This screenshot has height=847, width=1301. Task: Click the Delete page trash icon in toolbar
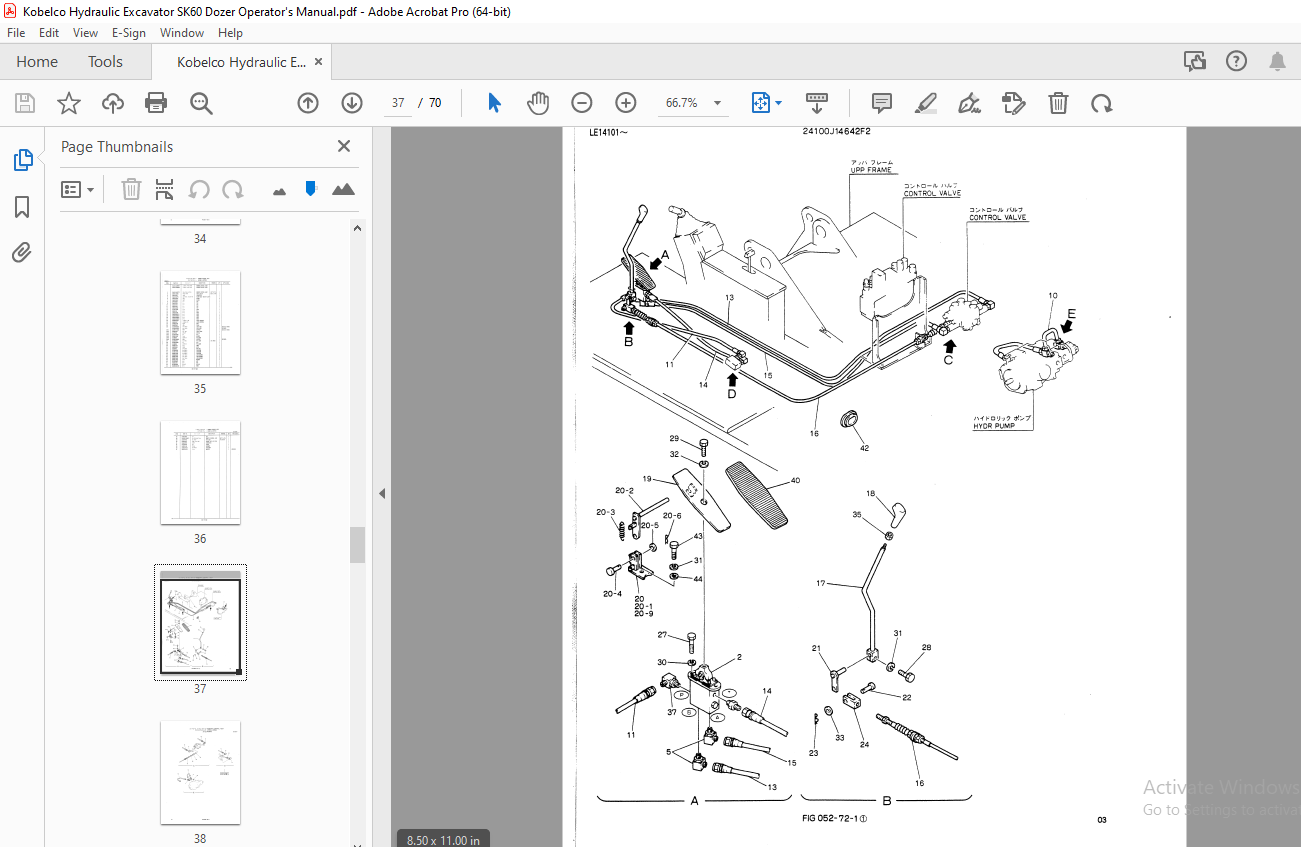(x=1058, y=103)
